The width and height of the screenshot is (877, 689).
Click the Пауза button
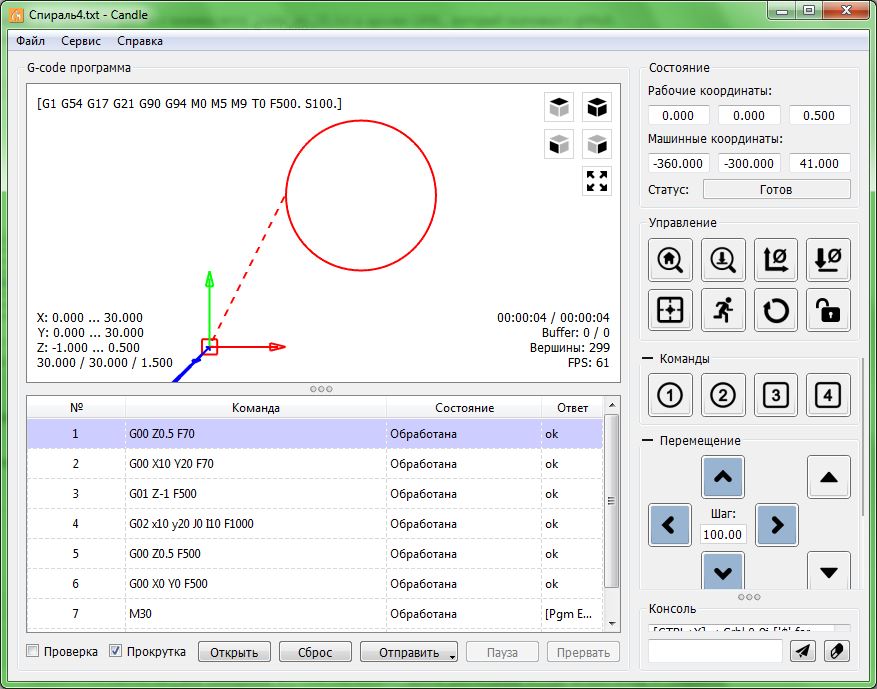click(x=502, y=652)
